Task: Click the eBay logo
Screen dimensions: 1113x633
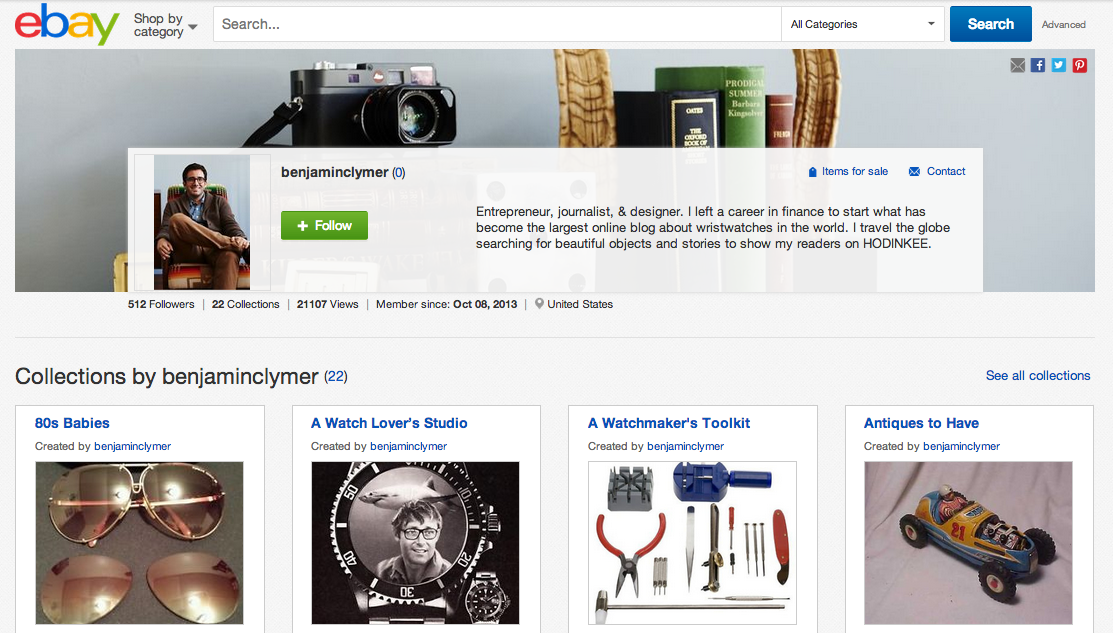Action: point(67,25)
